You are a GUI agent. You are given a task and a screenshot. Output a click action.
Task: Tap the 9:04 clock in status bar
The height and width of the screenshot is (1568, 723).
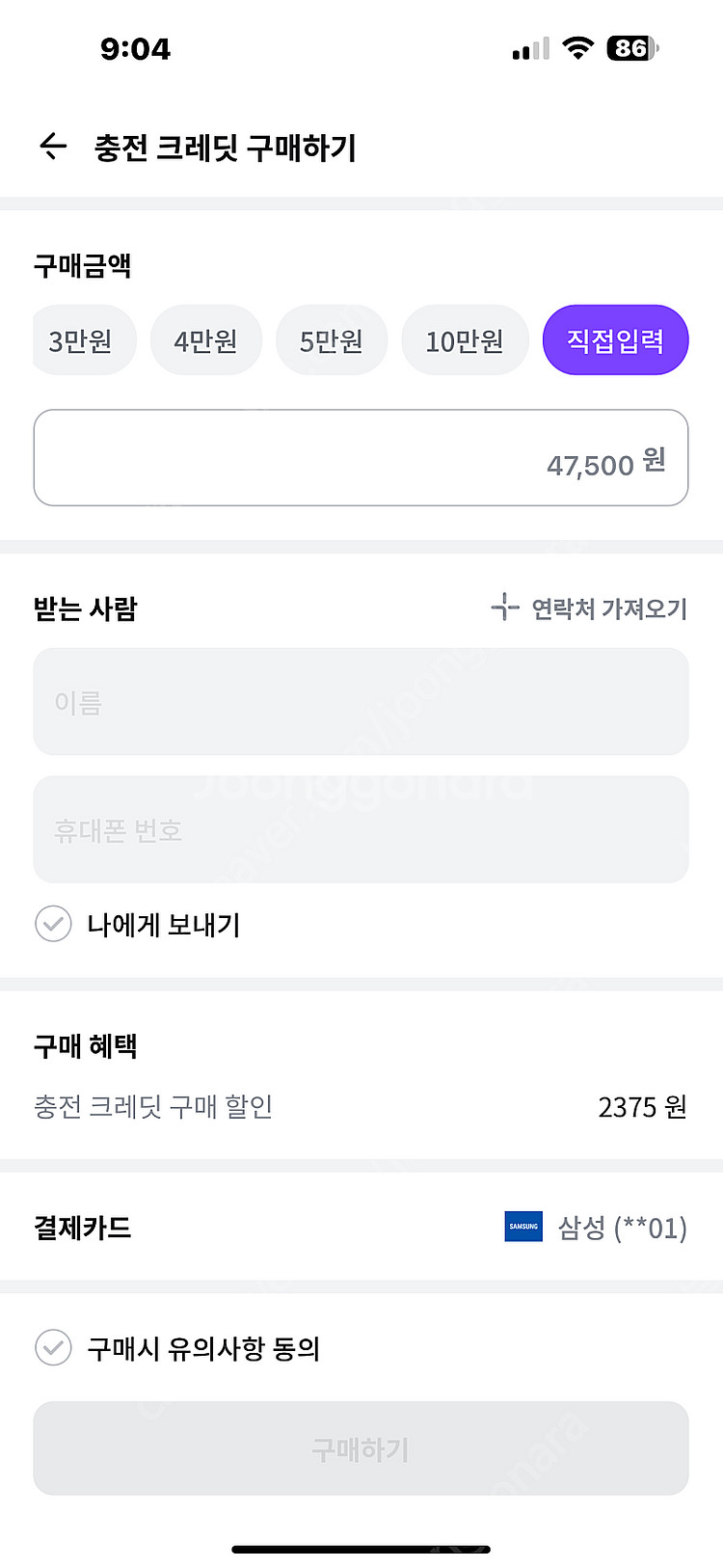pos(135,48)
